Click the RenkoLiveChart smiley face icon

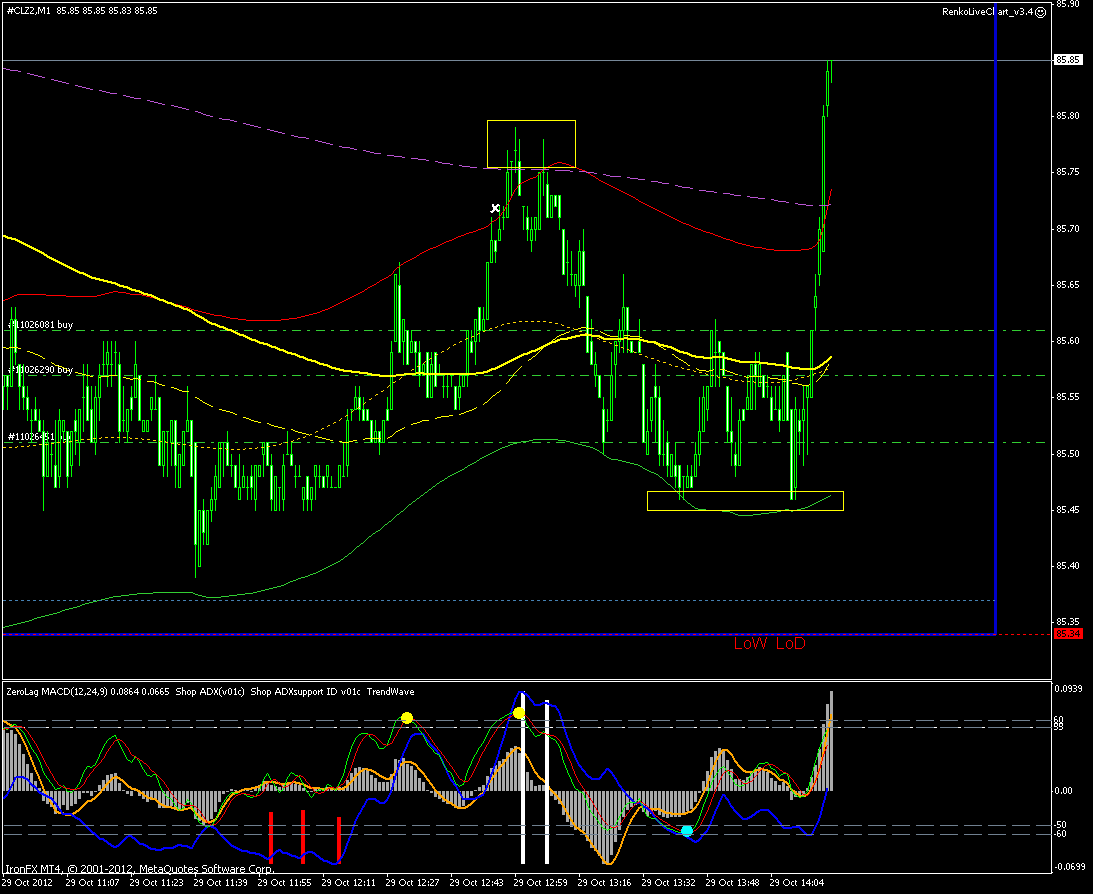pos(1041,12)
